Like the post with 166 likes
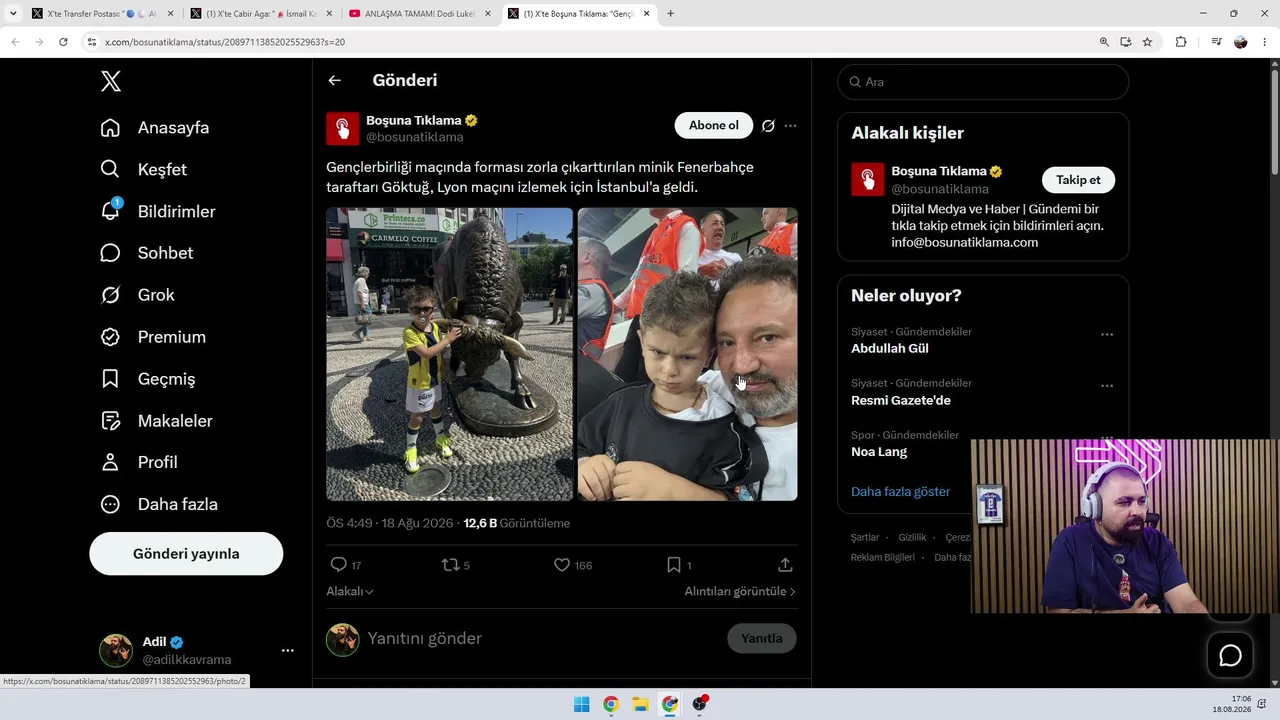1280x720 pixels. (562, 565)
